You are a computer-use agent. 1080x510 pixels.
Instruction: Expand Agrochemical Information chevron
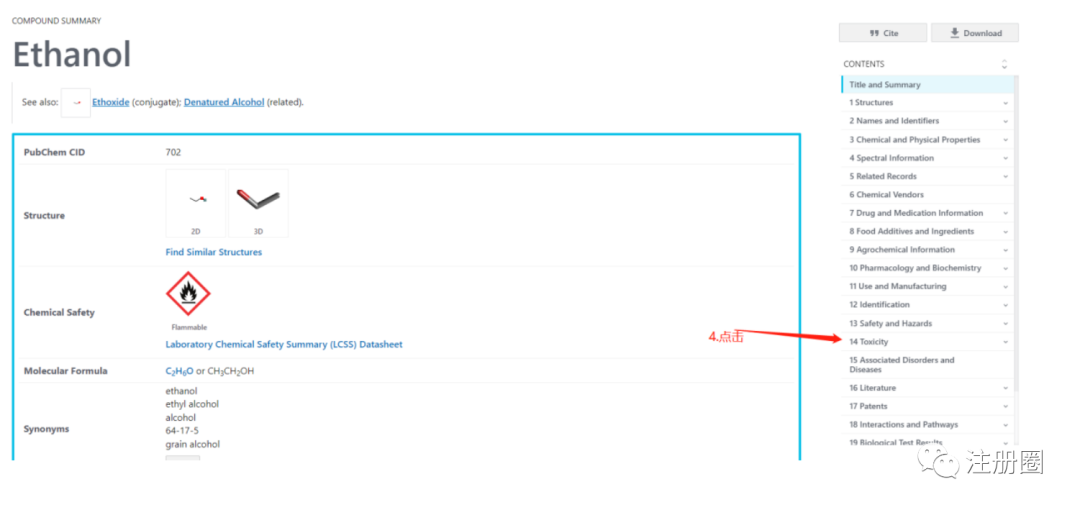tap(1006, 250)
